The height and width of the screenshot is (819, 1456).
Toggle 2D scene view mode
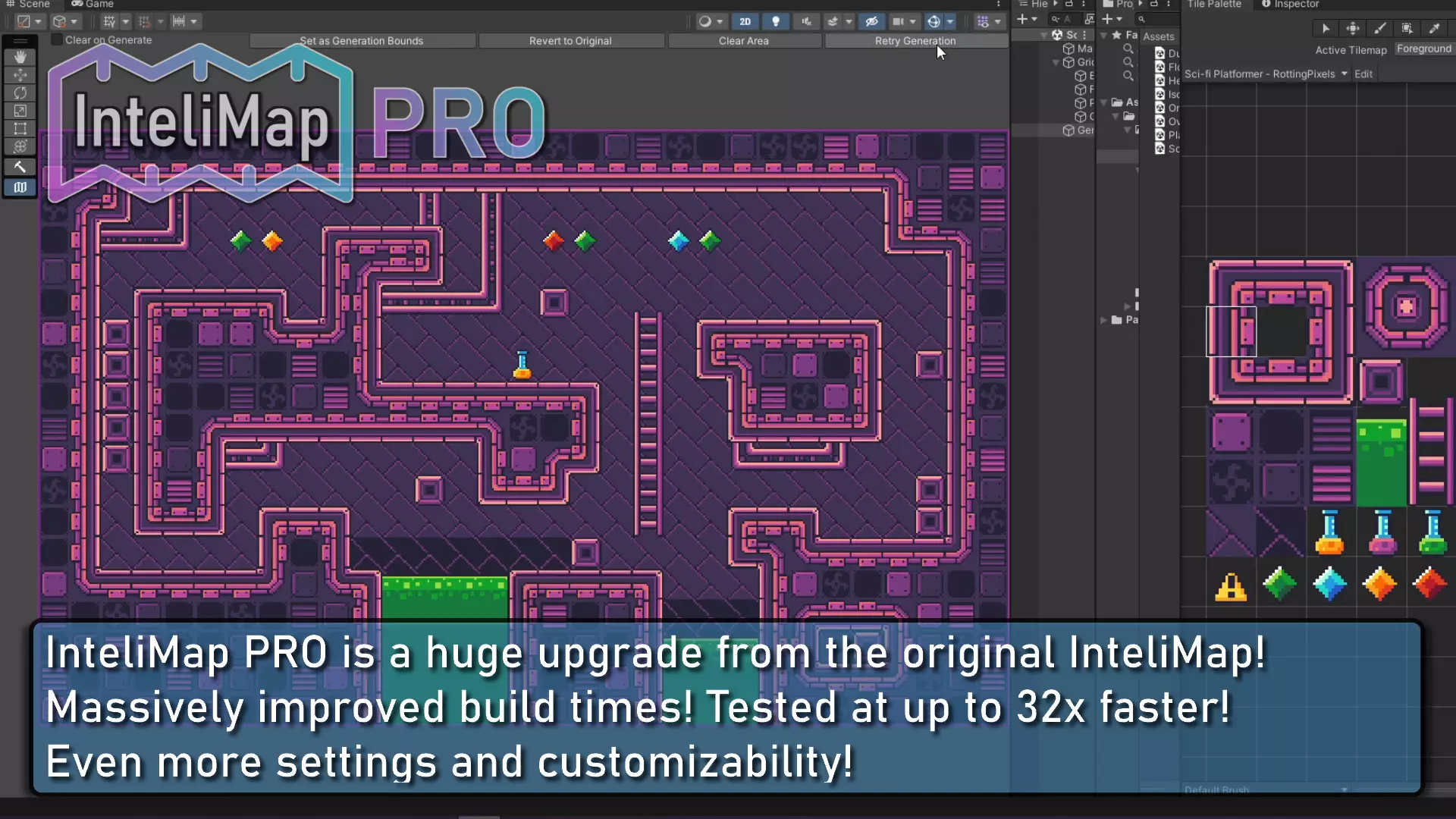click(745, 22)
